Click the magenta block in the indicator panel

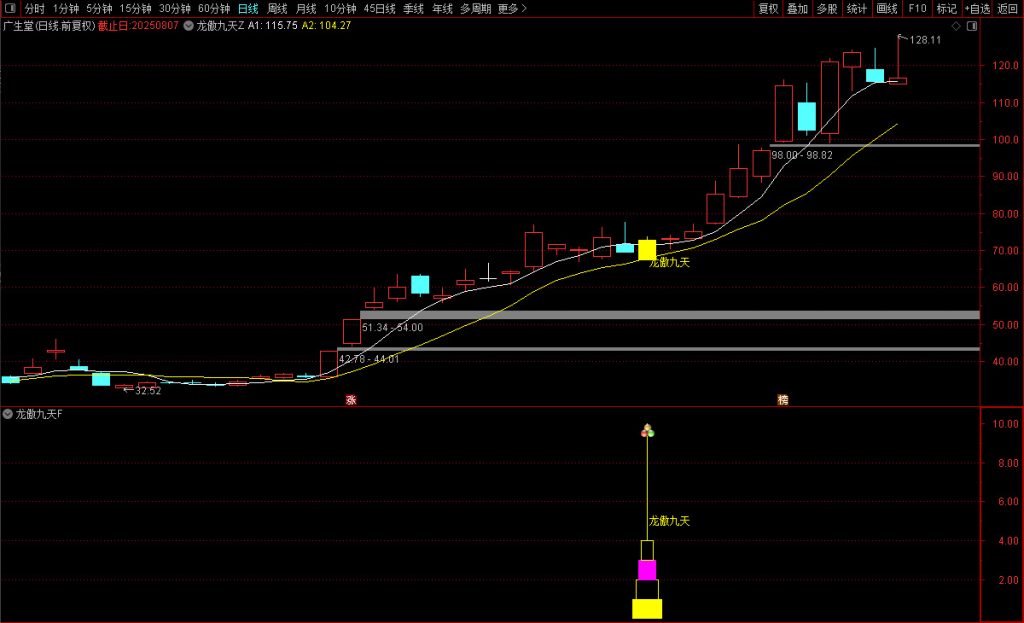point(647,570)
